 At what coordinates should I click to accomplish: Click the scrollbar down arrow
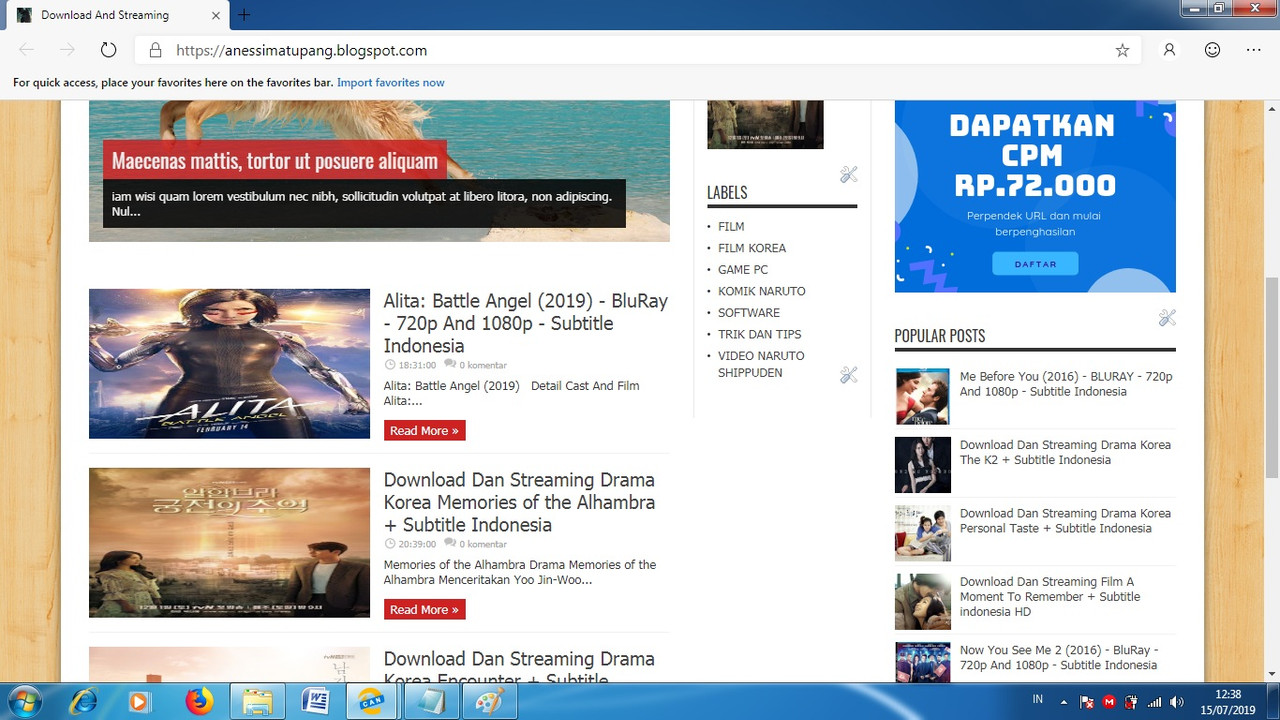click(x=1272, y=674)
